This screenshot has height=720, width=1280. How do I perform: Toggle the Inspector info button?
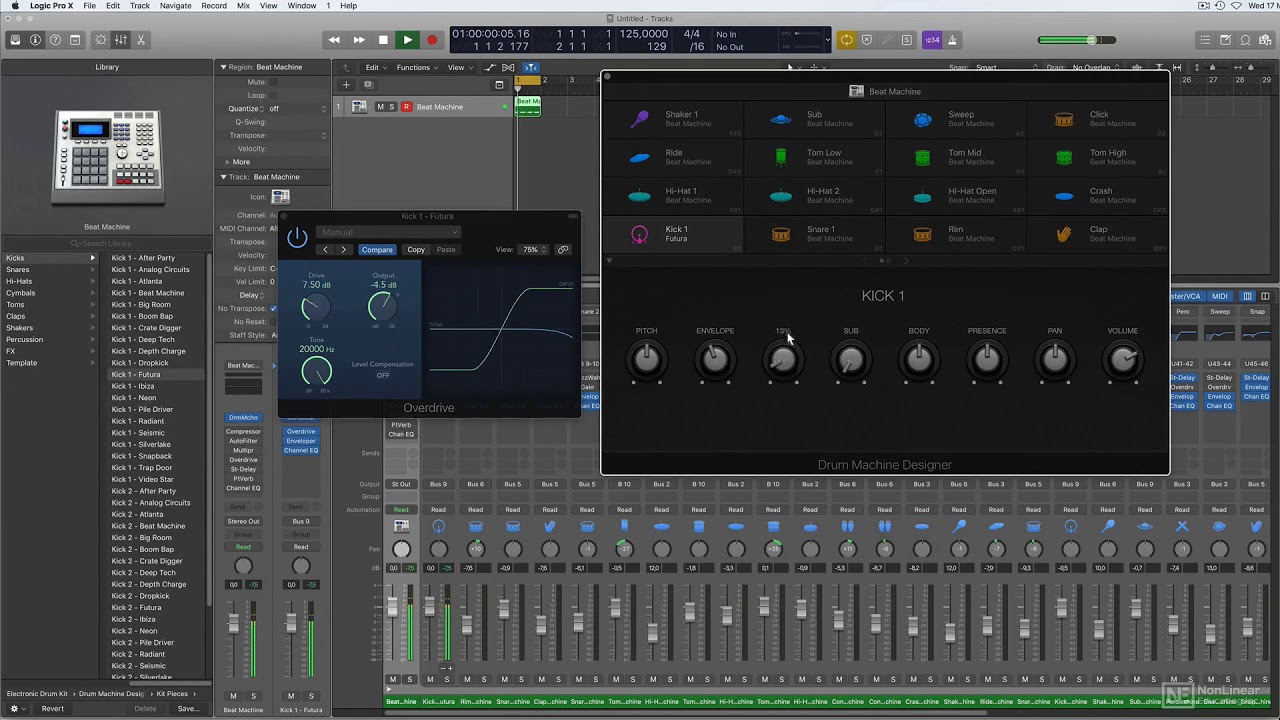pos(35,40)
